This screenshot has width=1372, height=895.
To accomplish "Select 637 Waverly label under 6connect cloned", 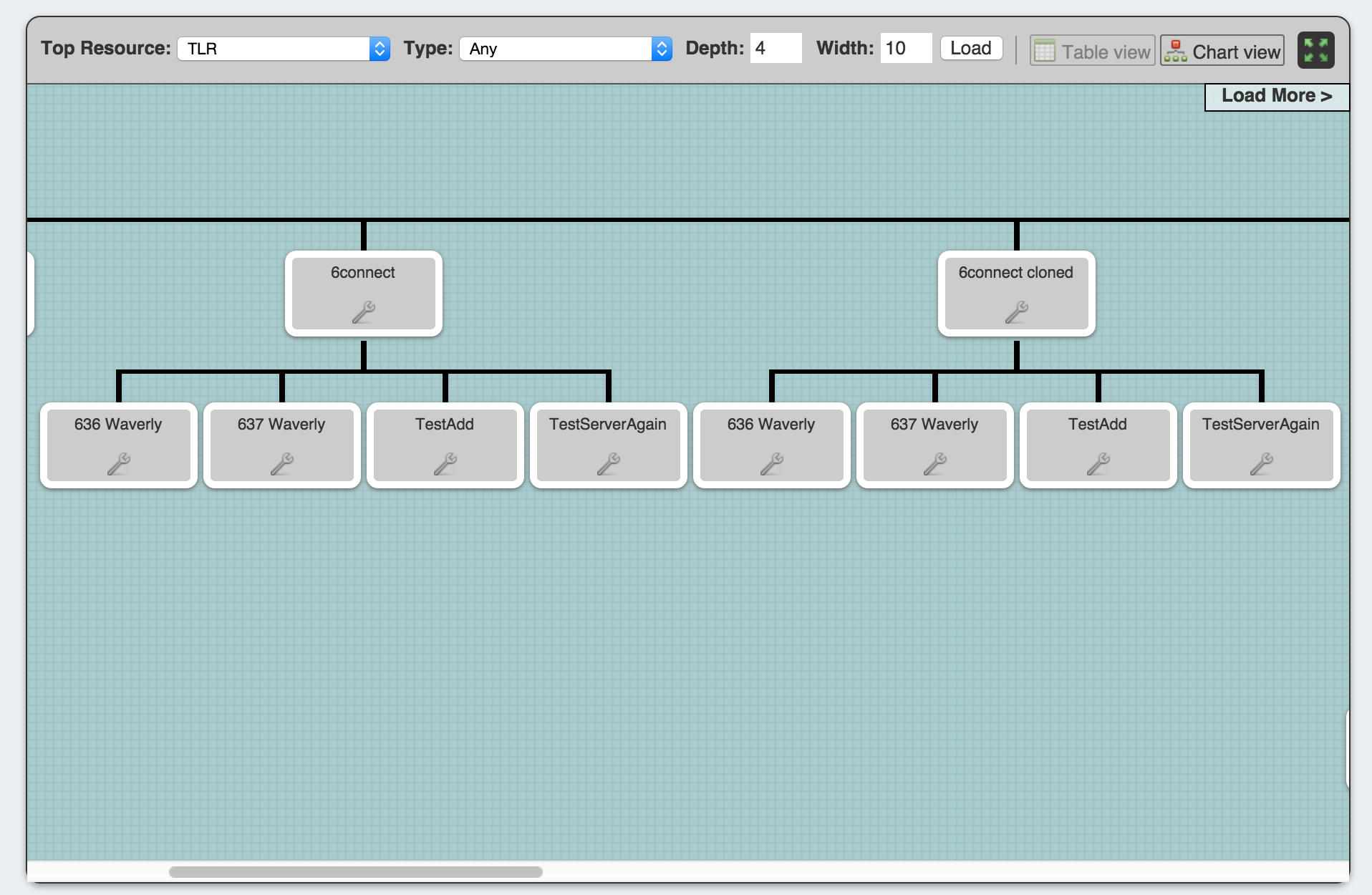I will tap(934, 425).
